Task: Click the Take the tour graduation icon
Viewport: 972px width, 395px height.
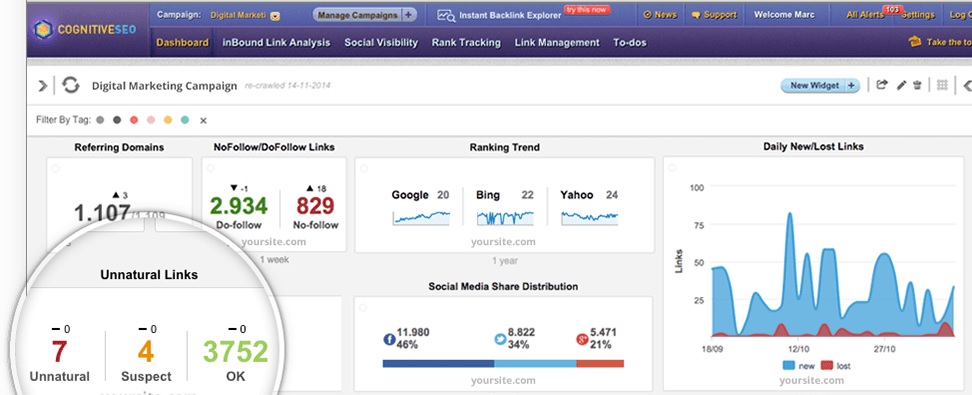Action: 915,42
